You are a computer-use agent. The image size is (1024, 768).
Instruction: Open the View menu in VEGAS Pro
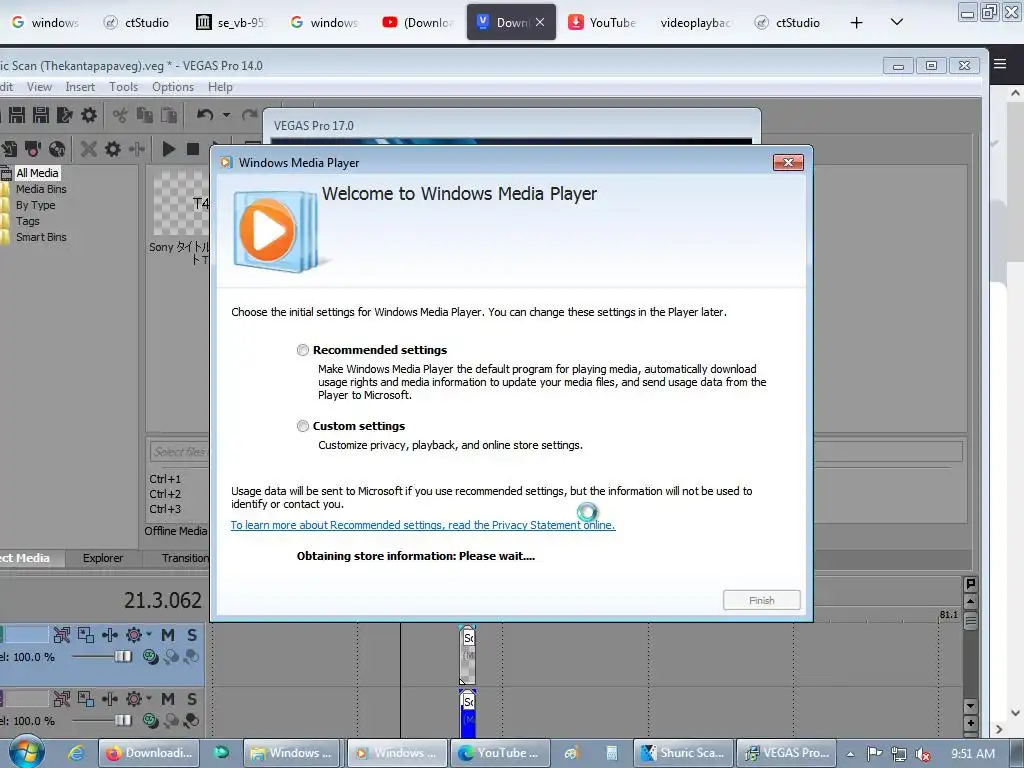pyautogui.click(x=39, y=87)
